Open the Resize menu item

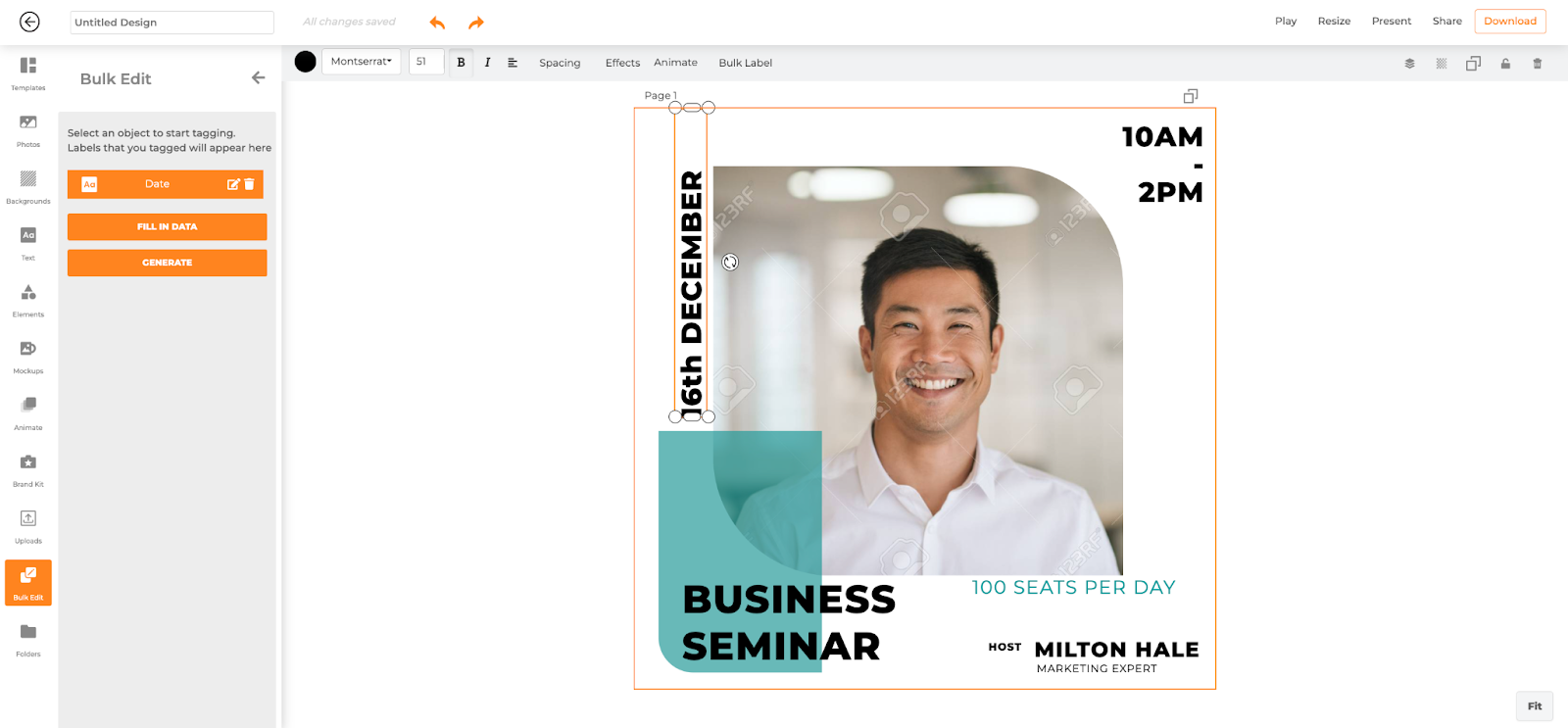pyautogui.click(x=1334, y=22)
